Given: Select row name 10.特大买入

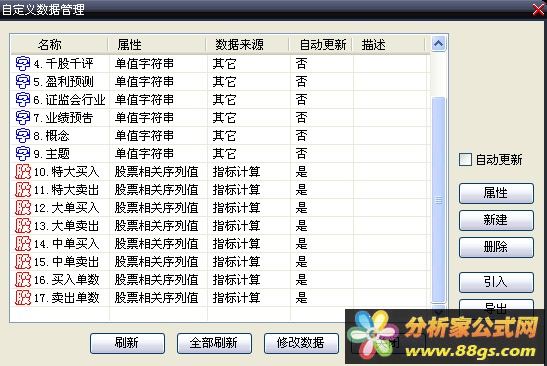Looking at the screenshot, I should pos(66,172).
